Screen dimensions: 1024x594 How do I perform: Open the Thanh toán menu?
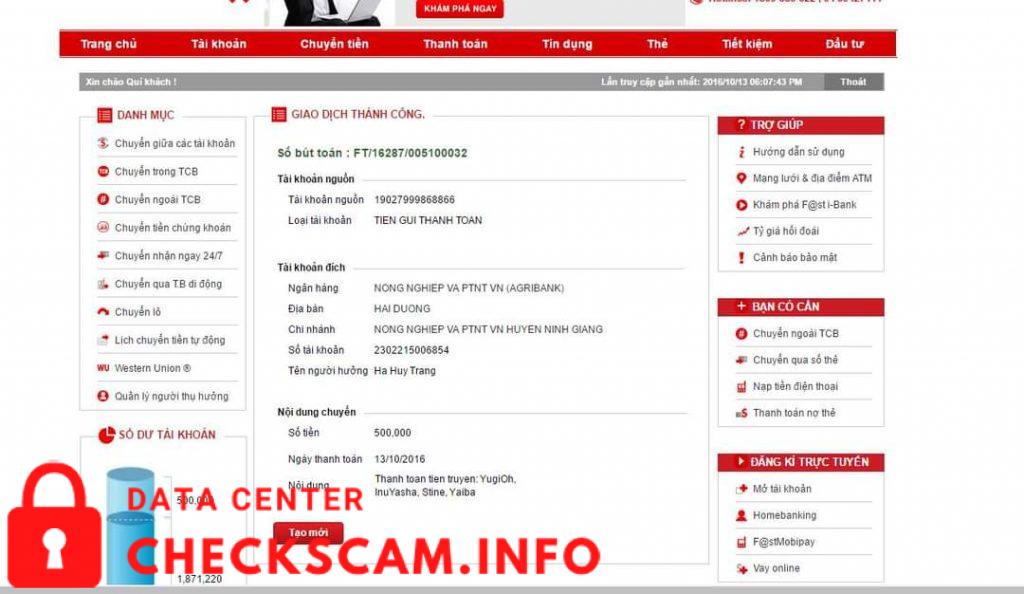(455, 44)
